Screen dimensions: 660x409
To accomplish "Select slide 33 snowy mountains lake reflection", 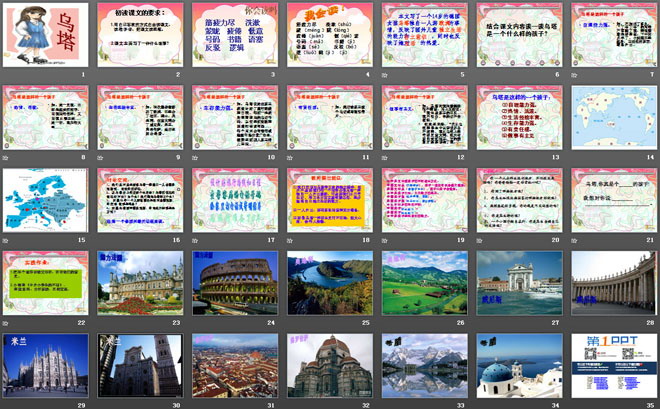I will tap(425, 366).
